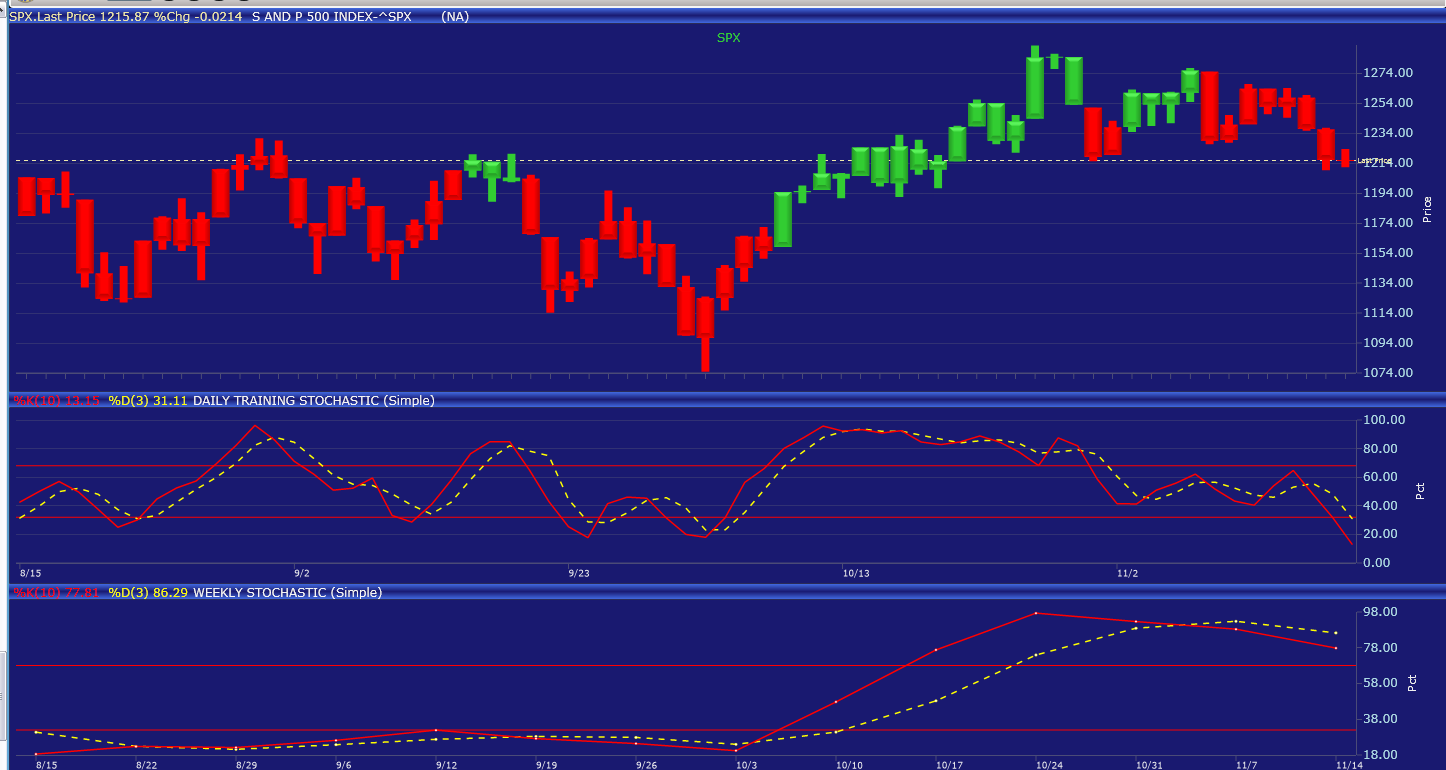Click the 9/26 date on weekly stochastic axis

(646, 765)
